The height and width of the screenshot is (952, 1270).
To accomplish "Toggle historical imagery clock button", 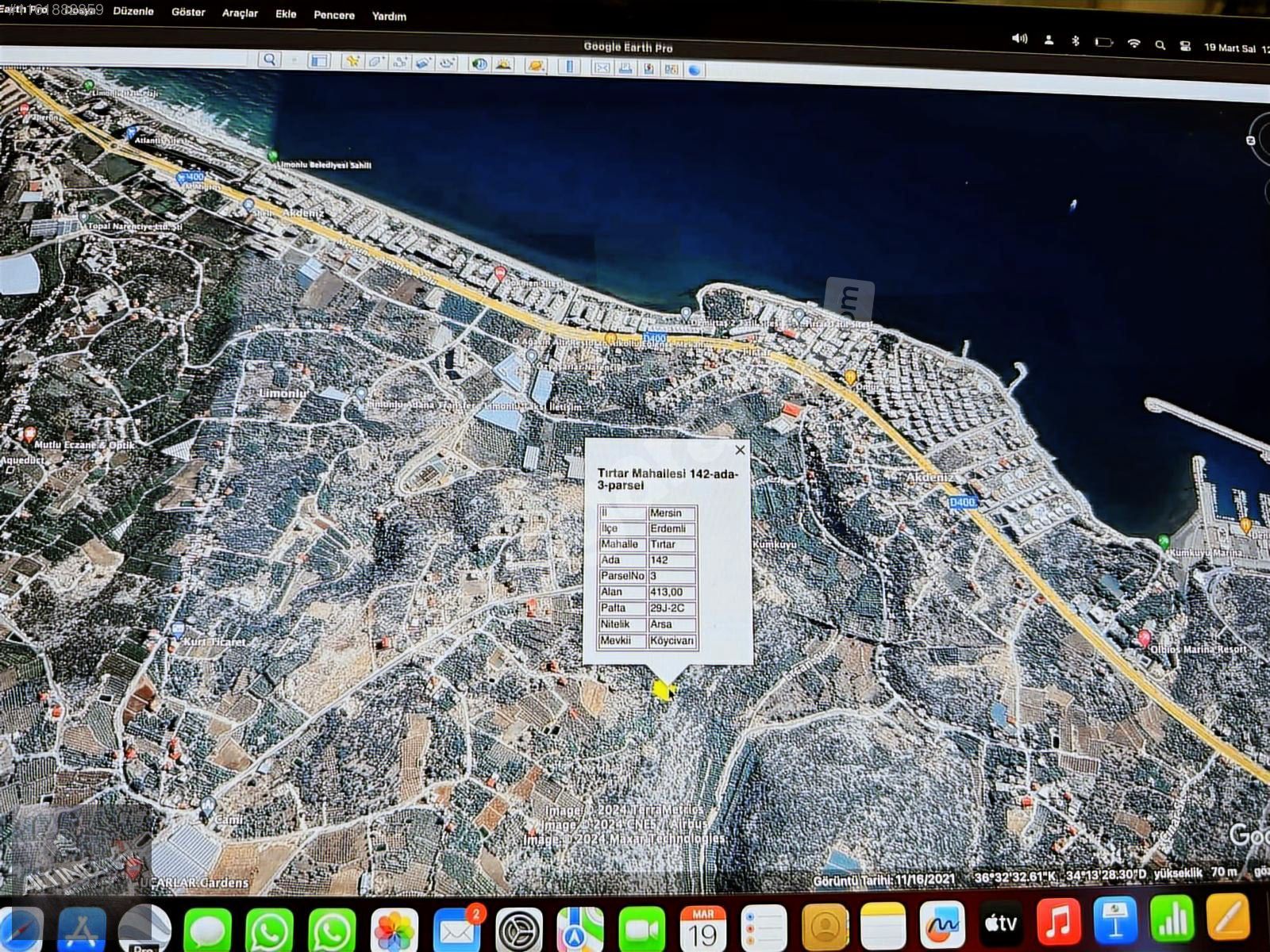I will (x=479, y=64).
